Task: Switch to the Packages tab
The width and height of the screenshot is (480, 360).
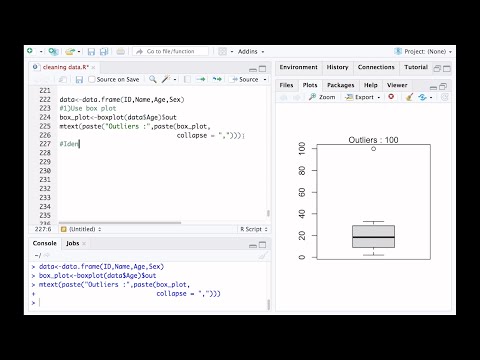Action: pyautogui.click(x=341, y=85)
